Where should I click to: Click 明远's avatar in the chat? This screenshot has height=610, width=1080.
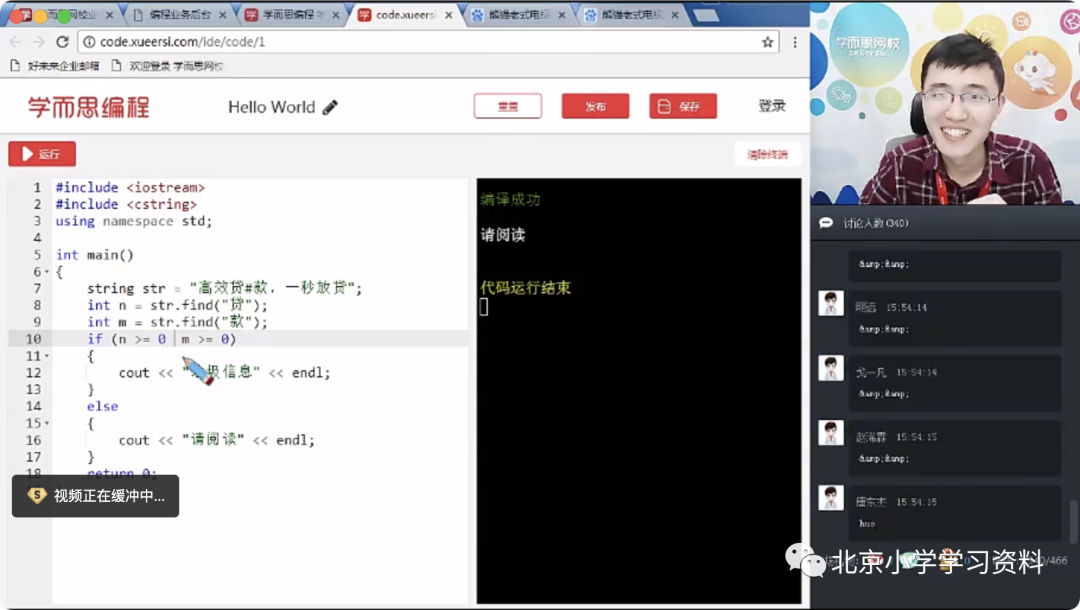(x=831, y=303)
